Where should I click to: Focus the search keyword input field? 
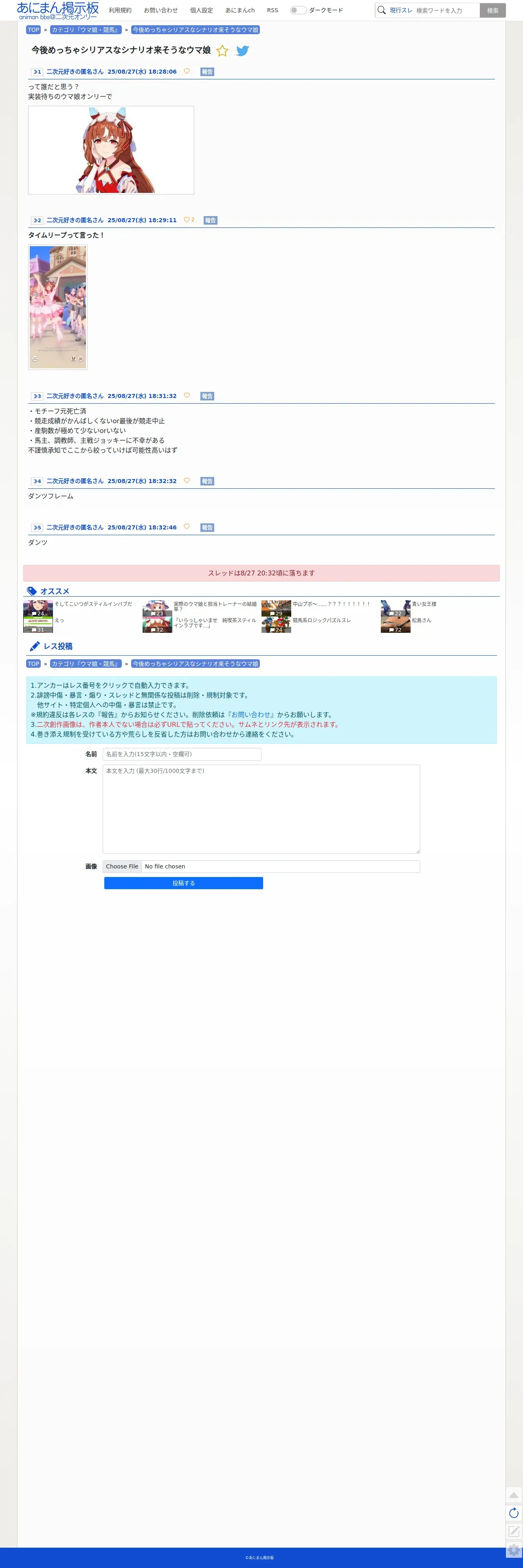(x=446, y=10)
